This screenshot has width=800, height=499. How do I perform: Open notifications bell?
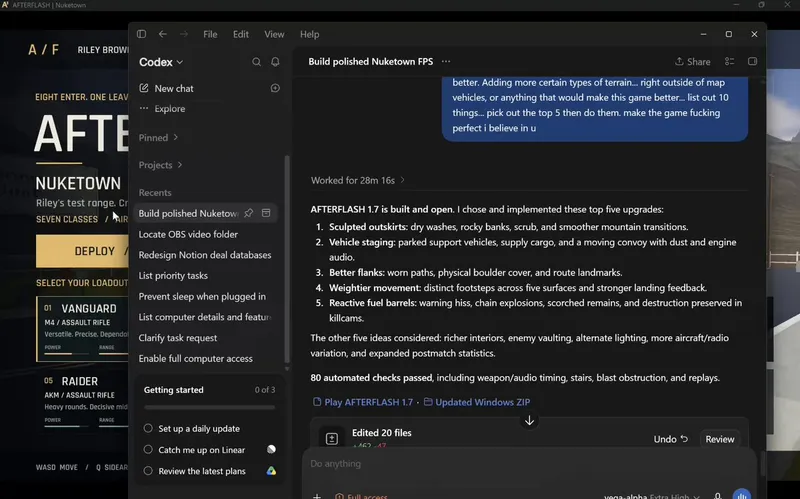(x=275, y=62)
